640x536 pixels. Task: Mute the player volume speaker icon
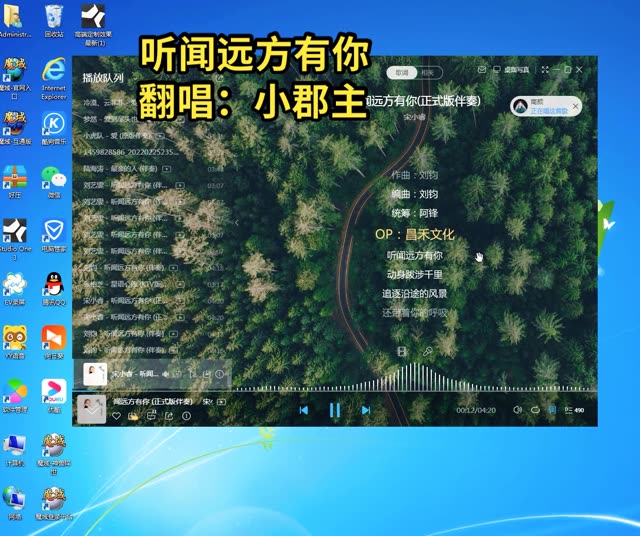pos(518,410)
